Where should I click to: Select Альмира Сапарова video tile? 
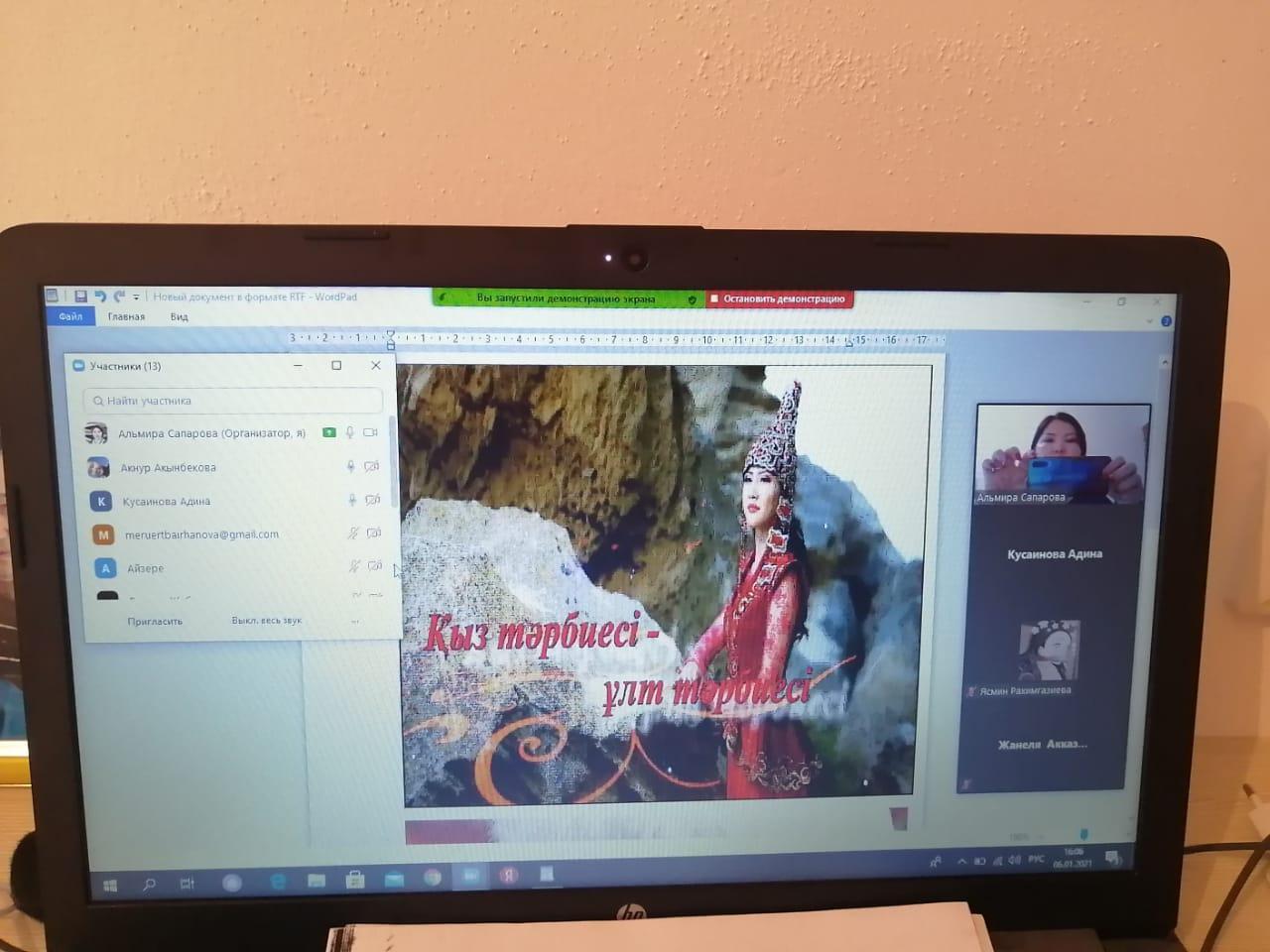1062,454
